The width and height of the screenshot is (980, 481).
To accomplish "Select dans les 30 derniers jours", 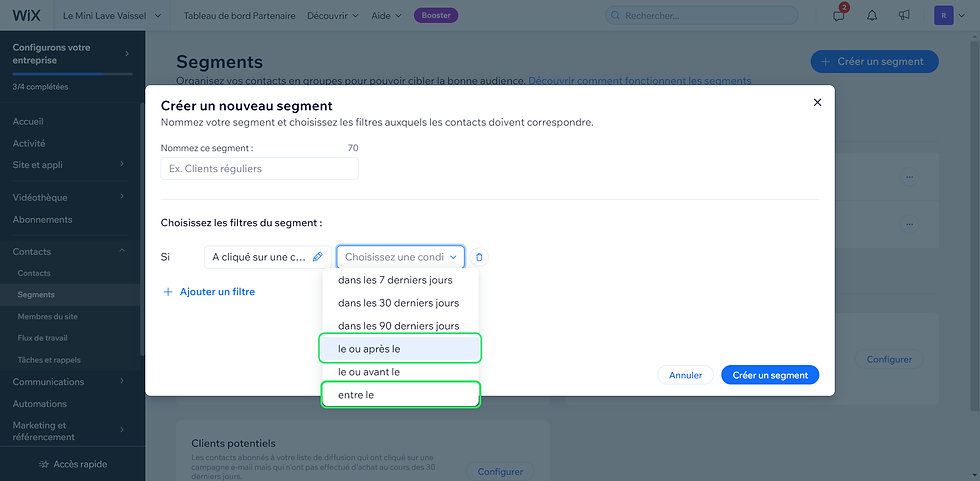I will (x=401, y=303).
